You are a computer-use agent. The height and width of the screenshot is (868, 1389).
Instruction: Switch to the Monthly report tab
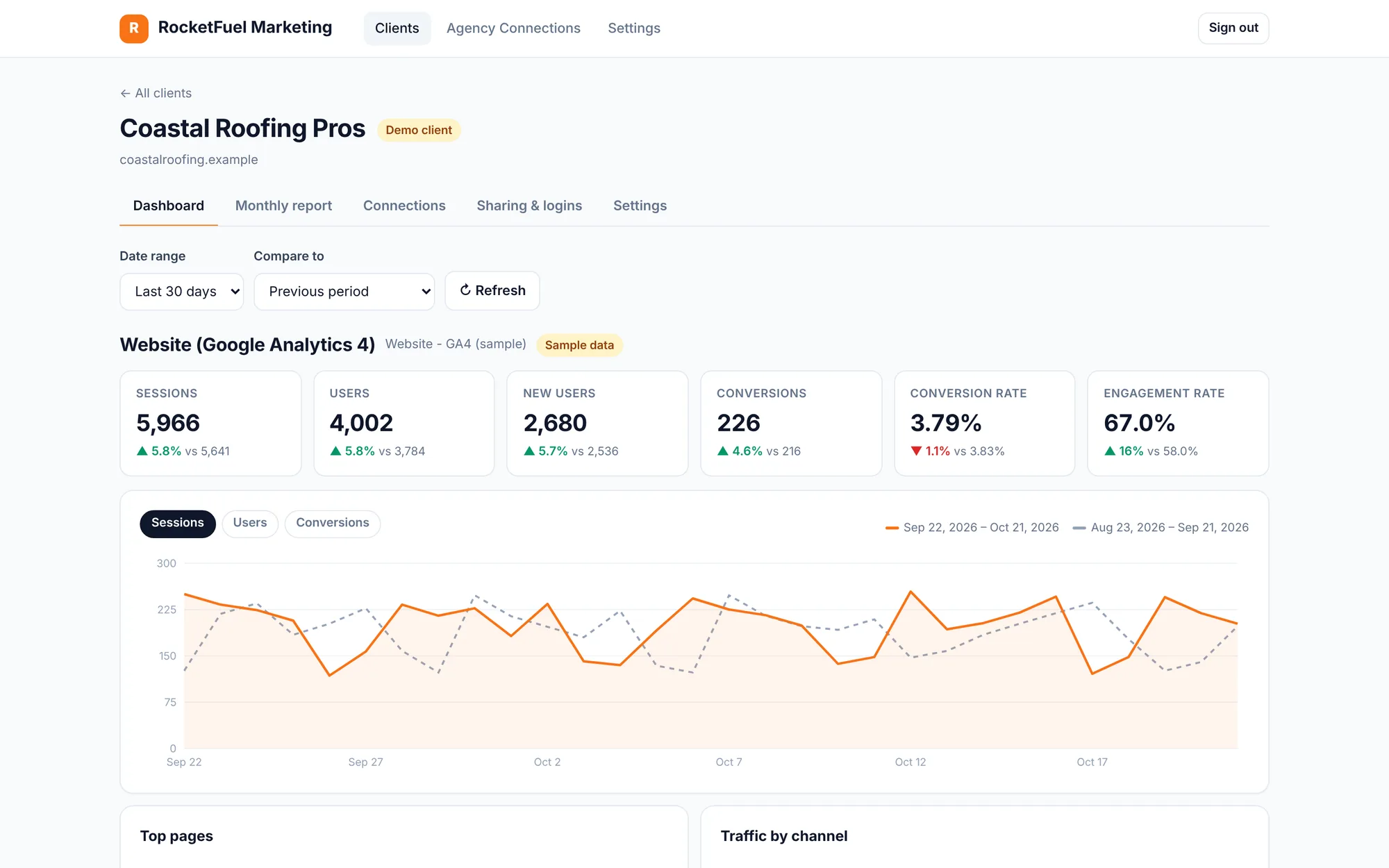[x=283, y=206]
